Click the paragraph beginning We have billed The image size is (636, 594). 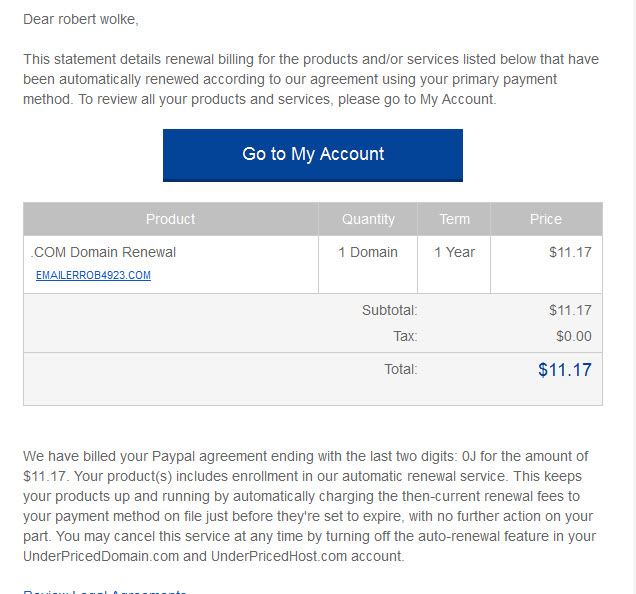point(309,506)
